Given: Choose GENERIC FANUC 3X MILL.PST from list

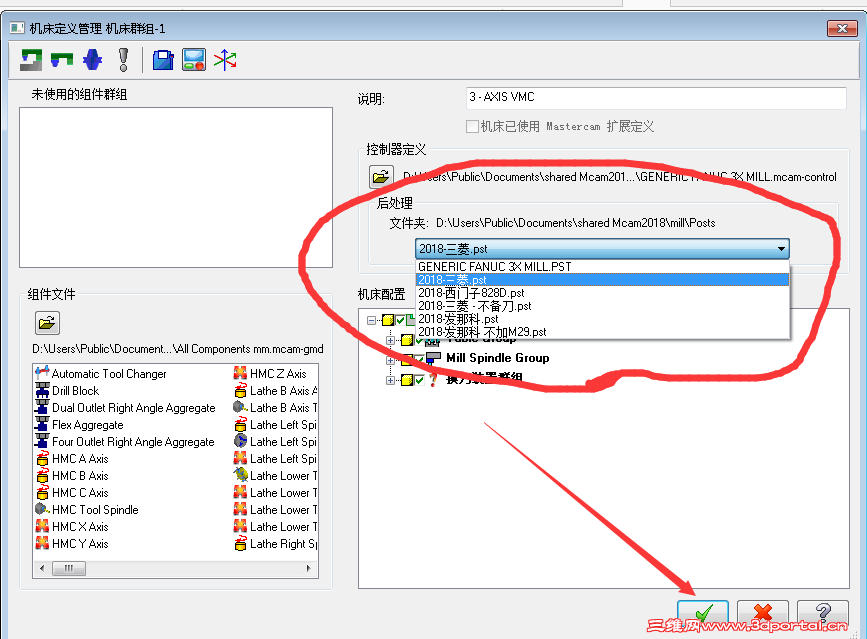Looking at the screenshot, I should [x=602, y=267].
